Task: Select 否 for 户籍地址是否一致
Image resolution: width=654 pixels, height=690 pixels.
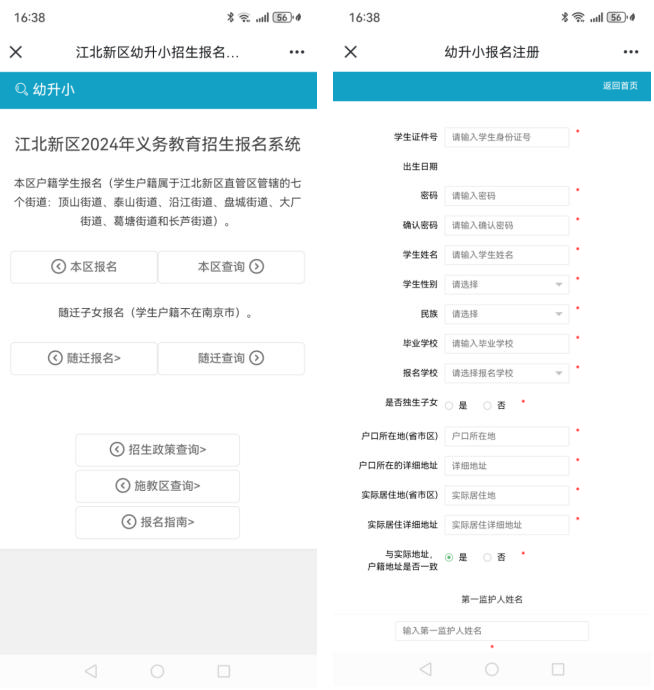Action: pos(487,557)
